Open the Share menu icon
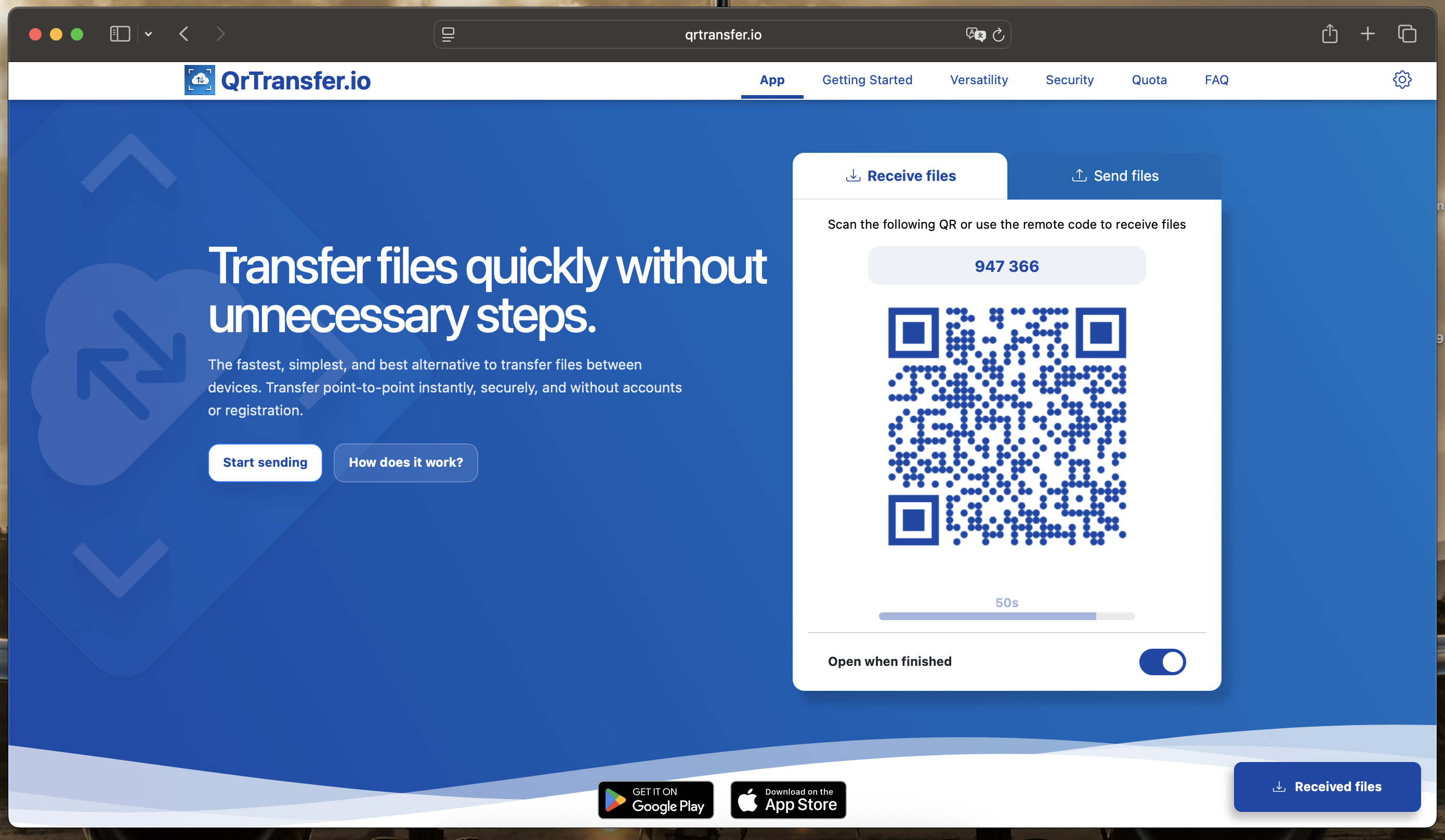Viewport: 1445px width, 840px height. pos(1330,34)
